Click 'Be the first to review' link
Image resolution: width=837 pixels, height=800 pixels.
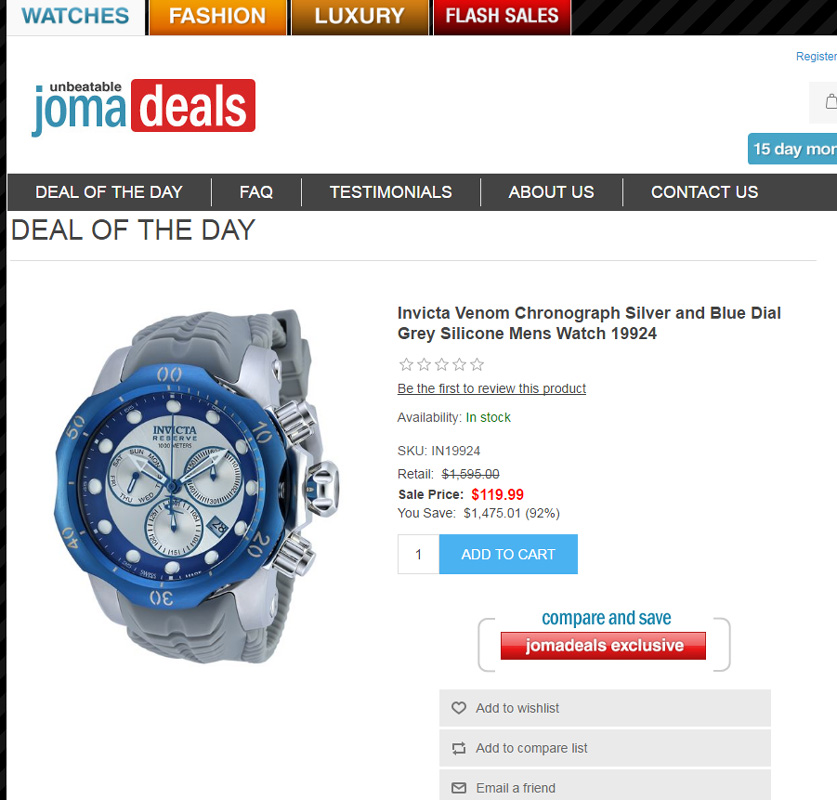pos(492,389)
